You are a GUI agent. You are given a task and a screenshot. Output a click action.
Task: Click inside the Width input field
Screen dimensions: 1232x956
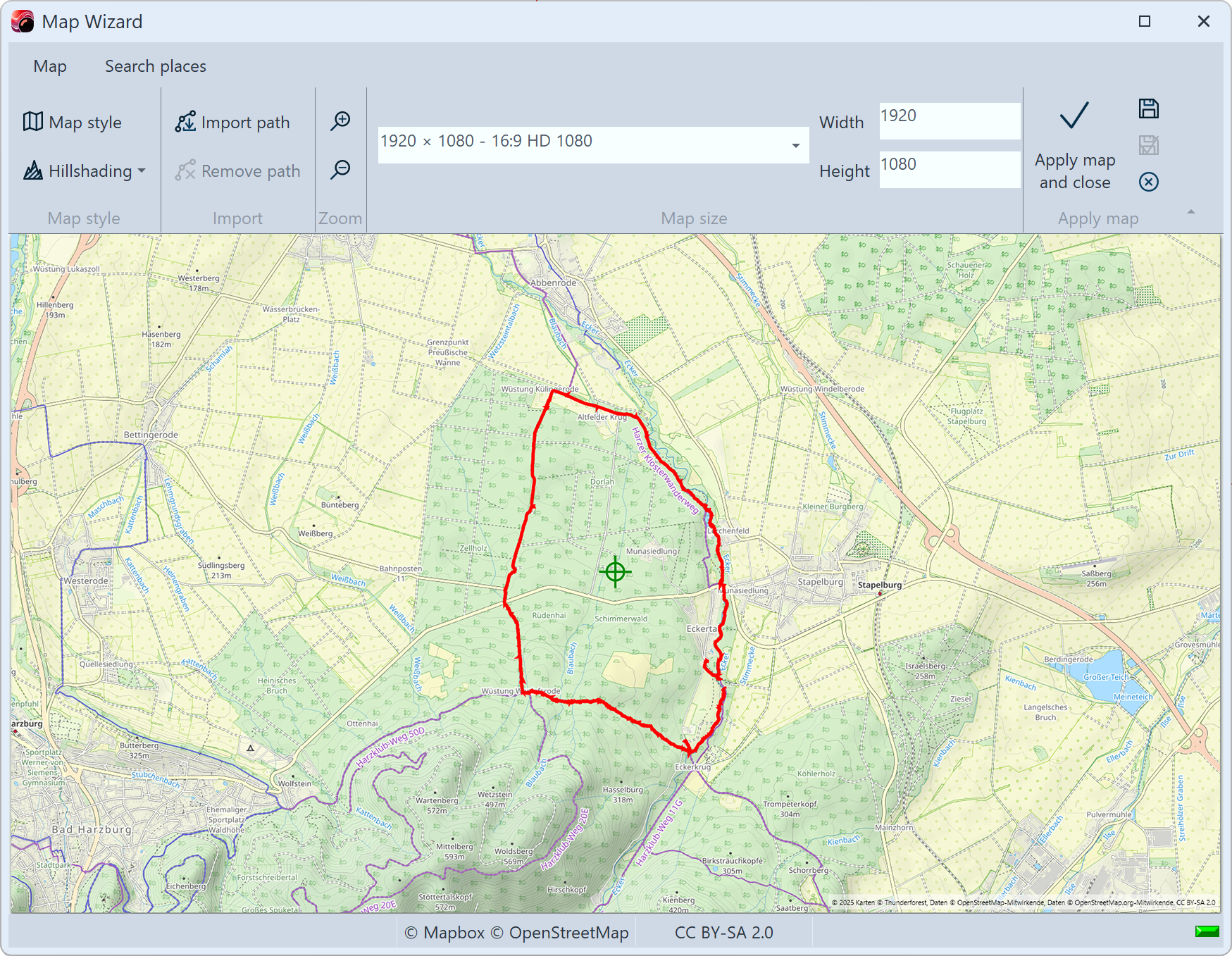click(x=948, y=120)
